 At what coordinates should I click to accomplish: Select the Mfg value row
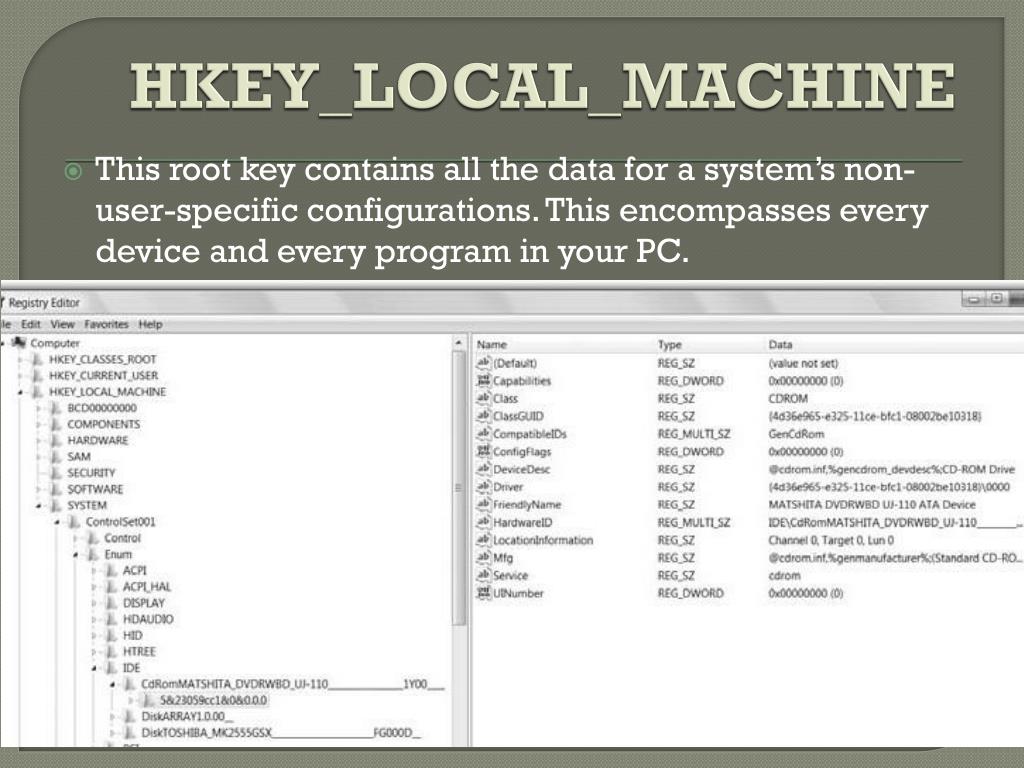[x=748, y=558]
